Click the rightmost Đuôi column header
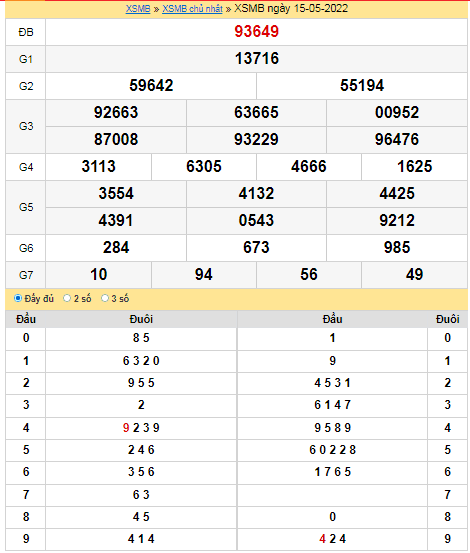The width and height of the screenshot is (470, 553). click(x=447, y=319)
